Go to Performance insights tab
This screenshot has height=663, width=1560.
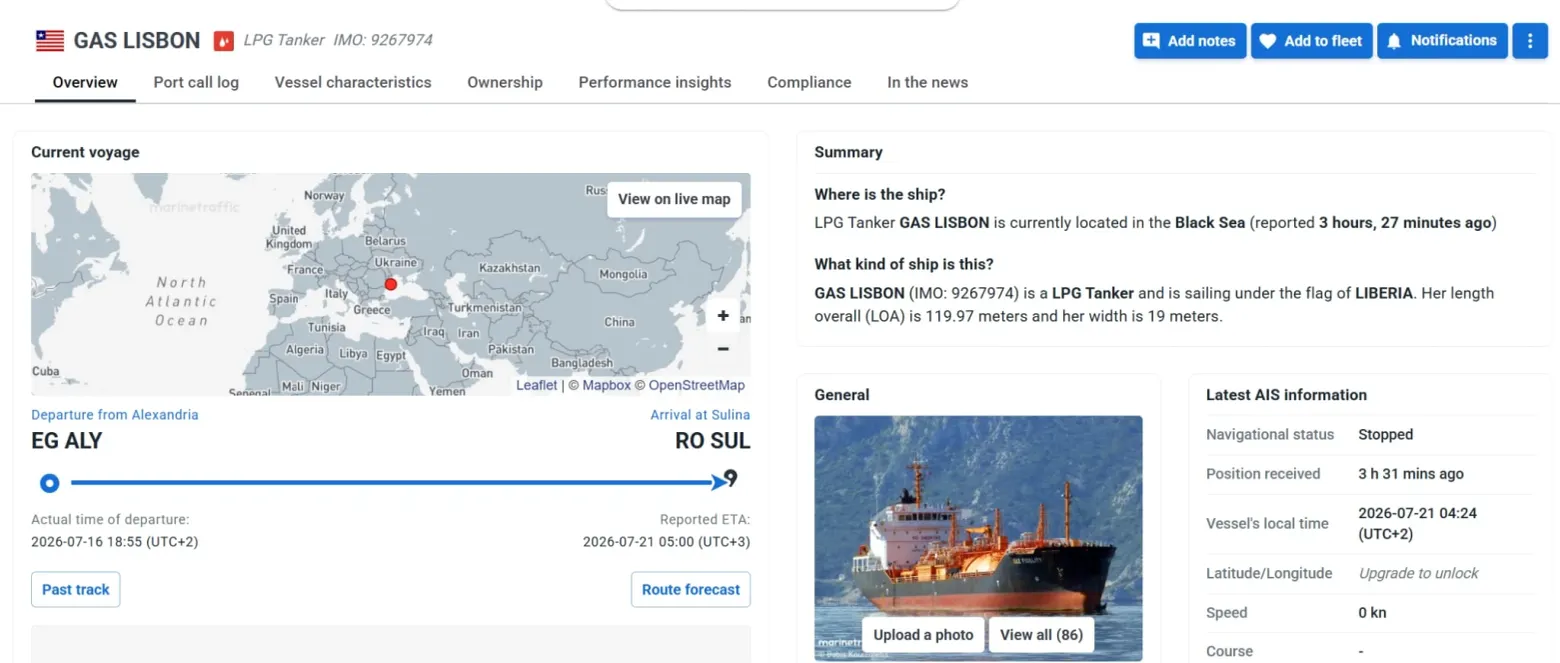[x=655, y=82]
